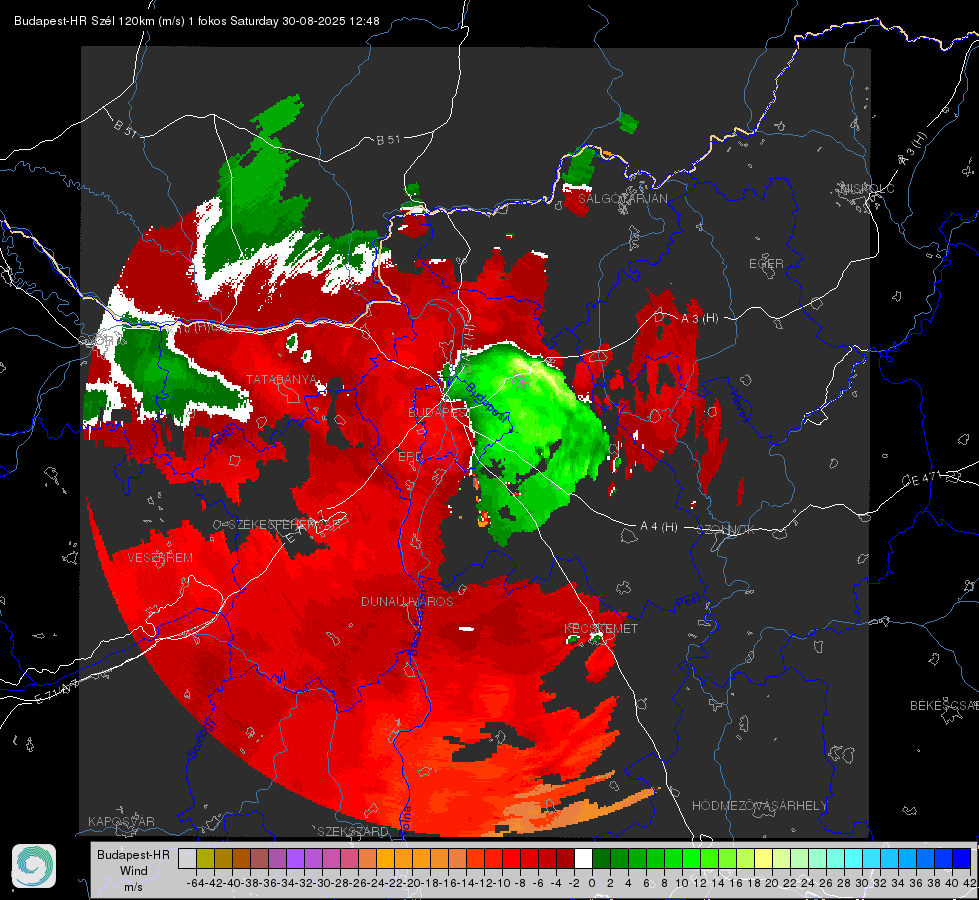979x900 pixels.
Task: Click the HODMEZOVASARHELY city label
Action: pos(759,806)
